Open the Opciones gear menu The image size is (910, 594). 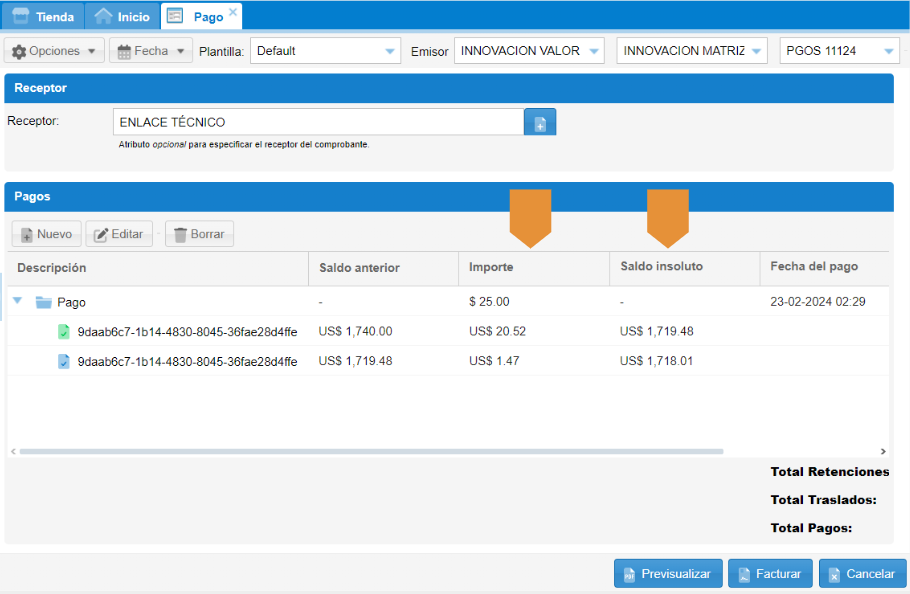coord(55,51)
